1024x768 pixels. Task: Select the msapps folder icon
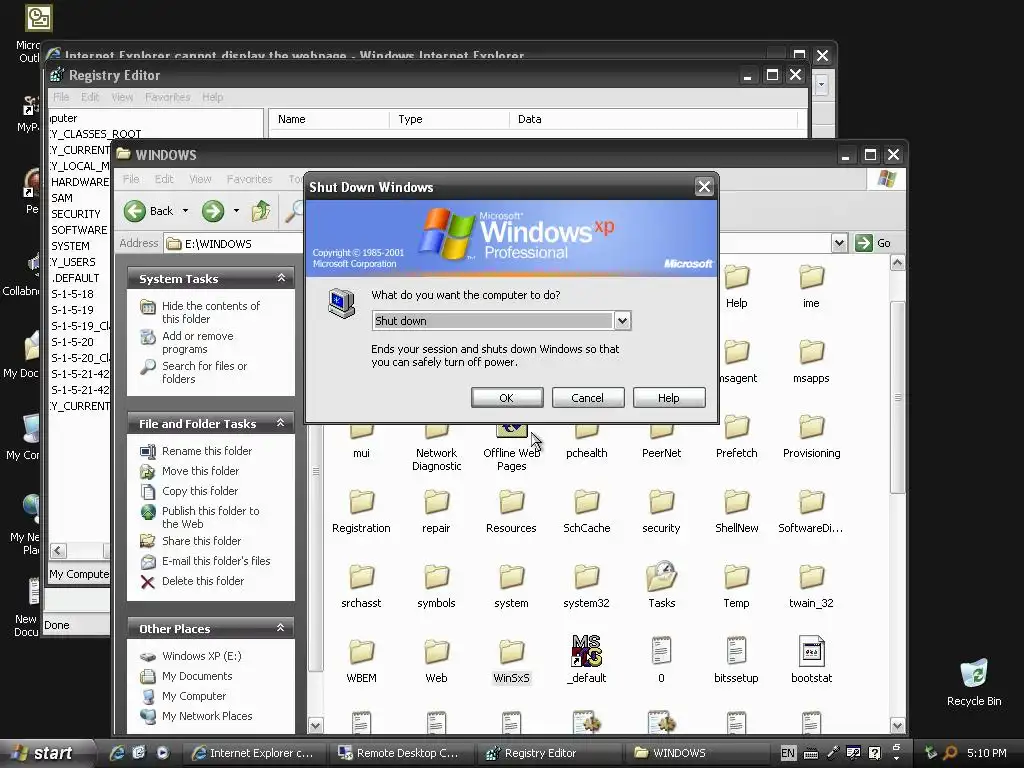812,352
